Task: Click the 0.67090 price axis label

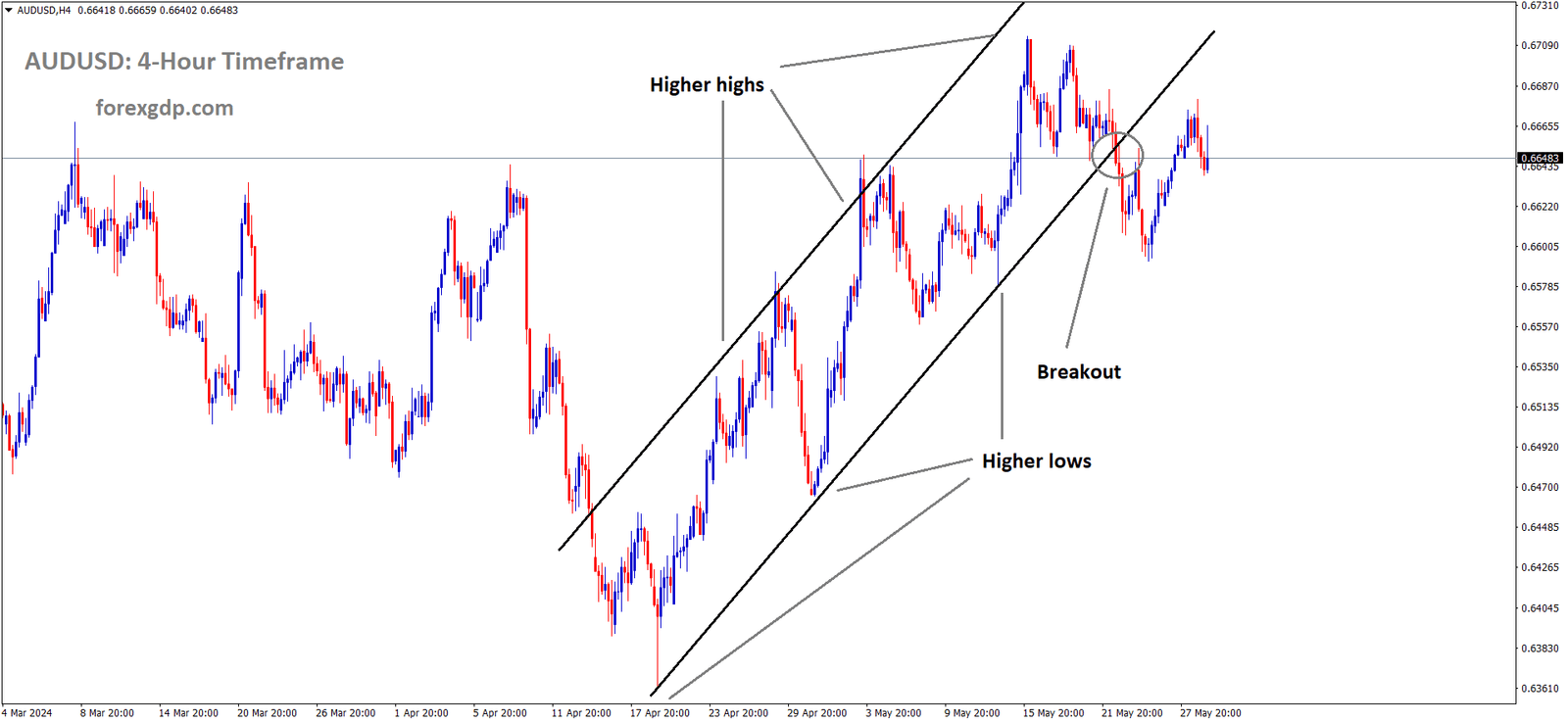Action: [1540, 46]
